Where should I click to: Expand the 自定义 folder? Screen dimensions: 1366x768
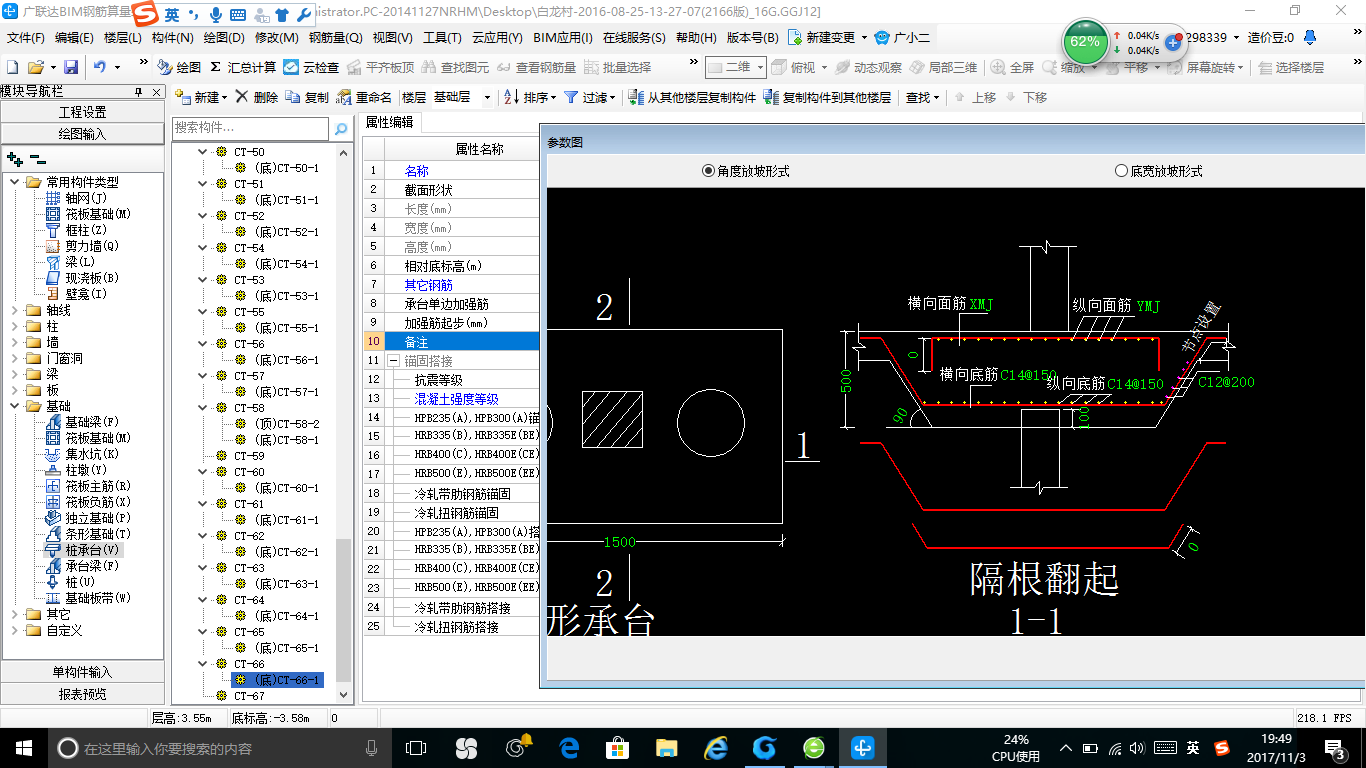click(x=15, y=630)
